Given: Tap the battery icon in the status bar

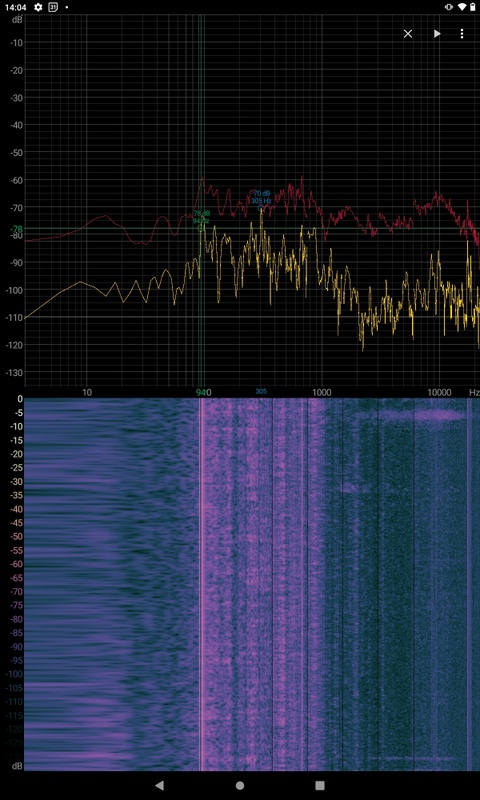Looking at the screenshot, I should tap(472, 7).
